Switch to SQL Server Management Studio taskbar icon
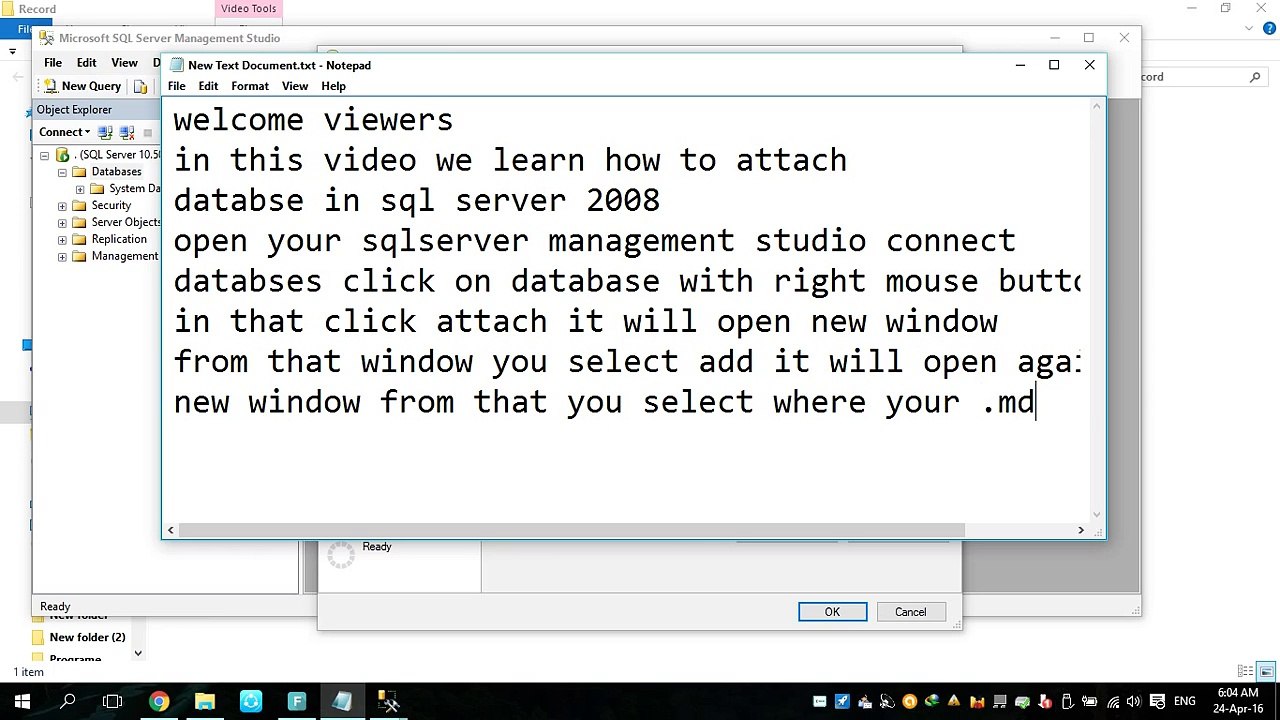 pyautogui.click(x=388, y=701)
